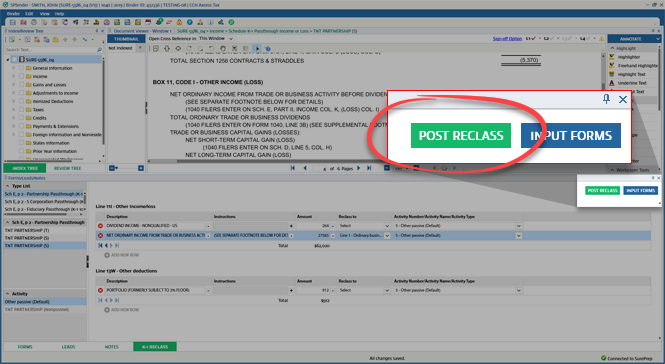Open the blue question-mark help icon
The height and width of the screenshot is (364, 665).
tap(190, 22)
